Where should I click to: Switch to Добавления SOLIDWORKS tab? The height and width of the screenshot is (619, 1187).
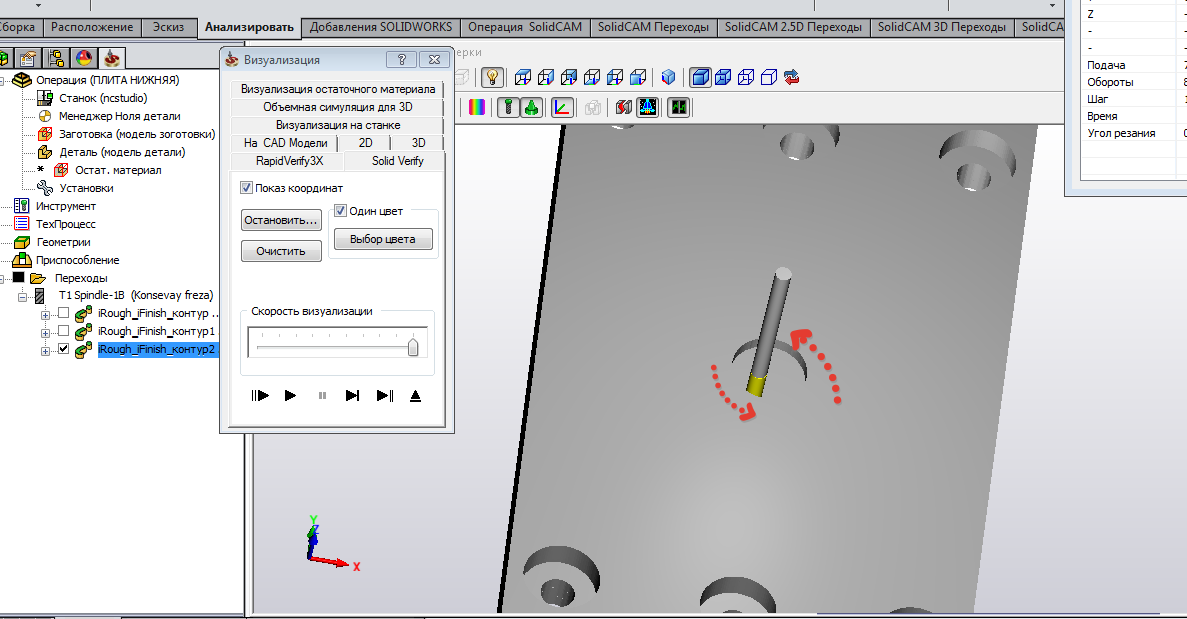381,26
